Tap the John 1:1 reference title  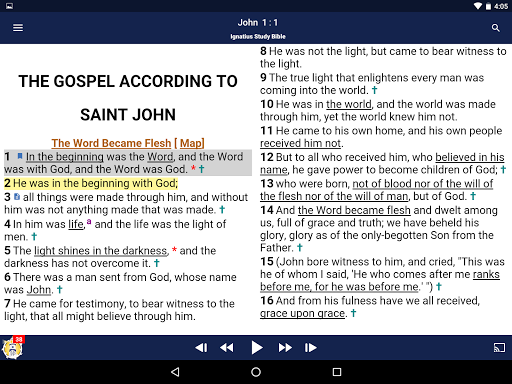[x=258, y=23]
